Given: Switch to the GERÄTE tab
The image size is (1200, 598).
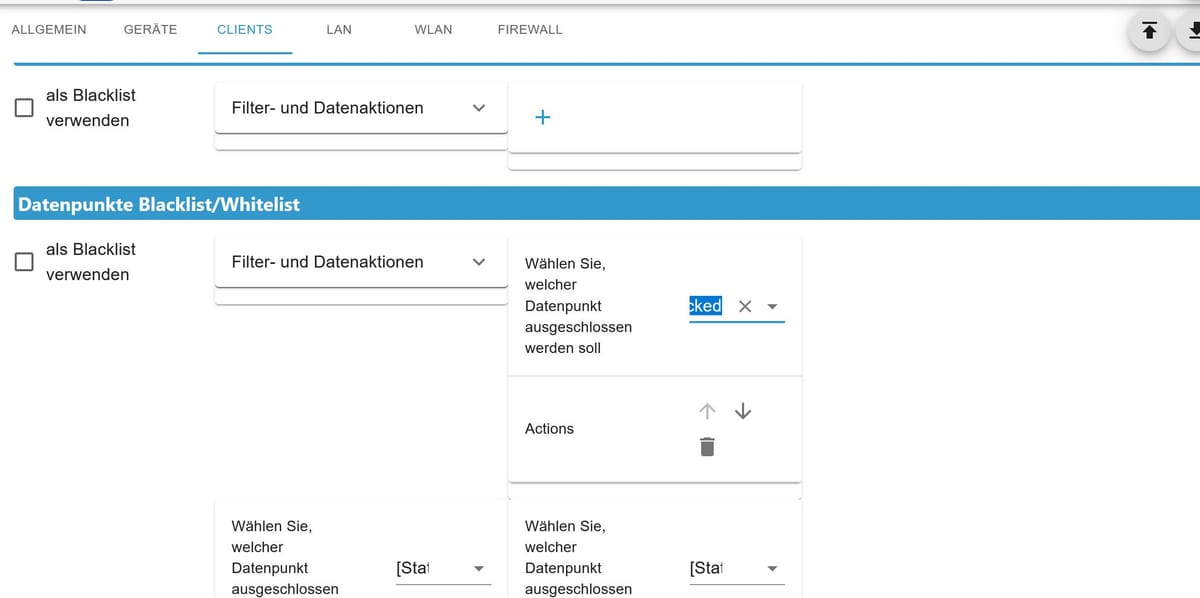Looking at the screenshot, I should click(150, 29).
